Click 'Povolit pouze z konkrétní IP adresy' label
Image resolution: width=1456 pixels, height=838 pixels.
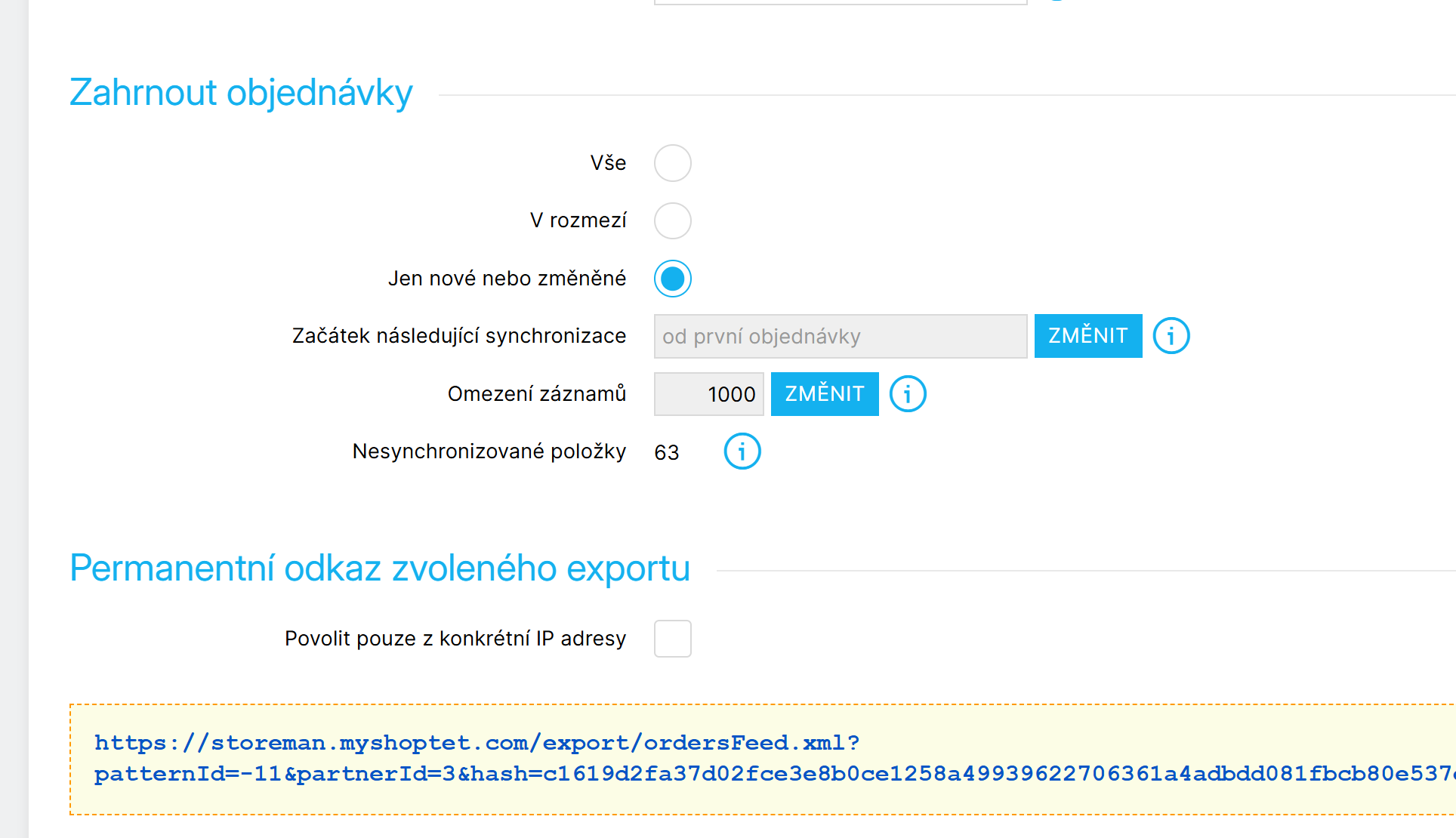pyautogui.click(x=455, y=639)
